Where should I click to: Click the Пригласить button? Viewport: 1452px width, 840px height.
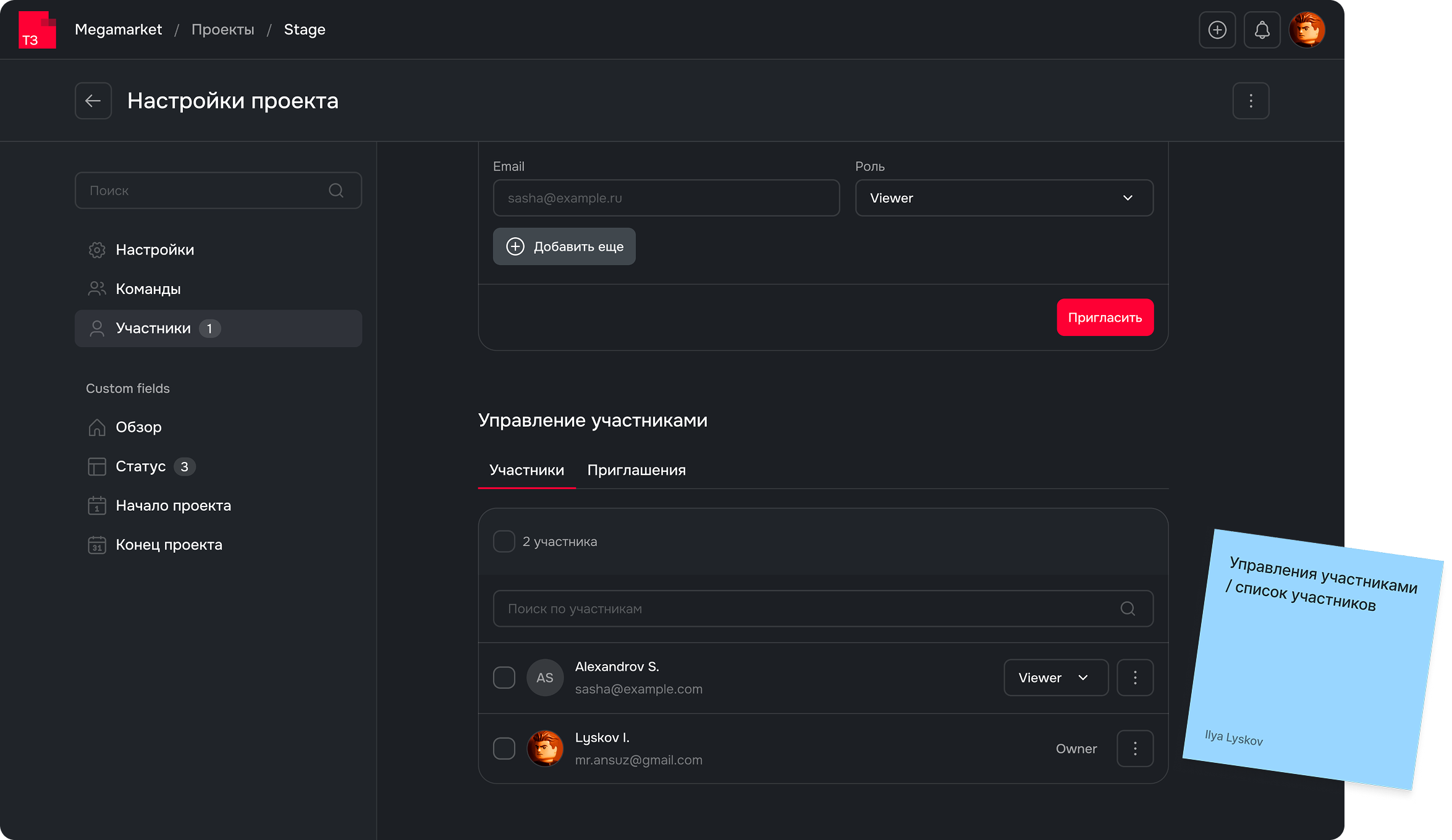click(x=1105, y=317)
